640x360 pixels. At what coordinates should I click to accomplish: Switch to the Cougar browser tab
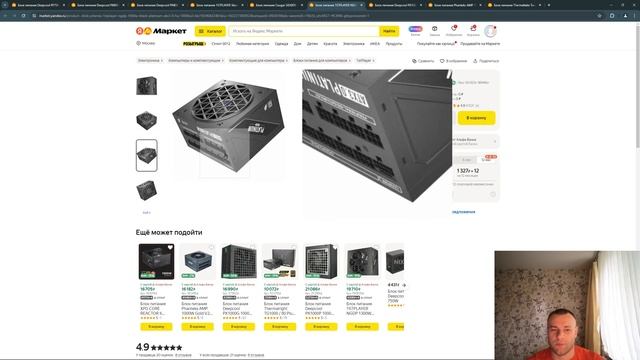pos(276,5)
